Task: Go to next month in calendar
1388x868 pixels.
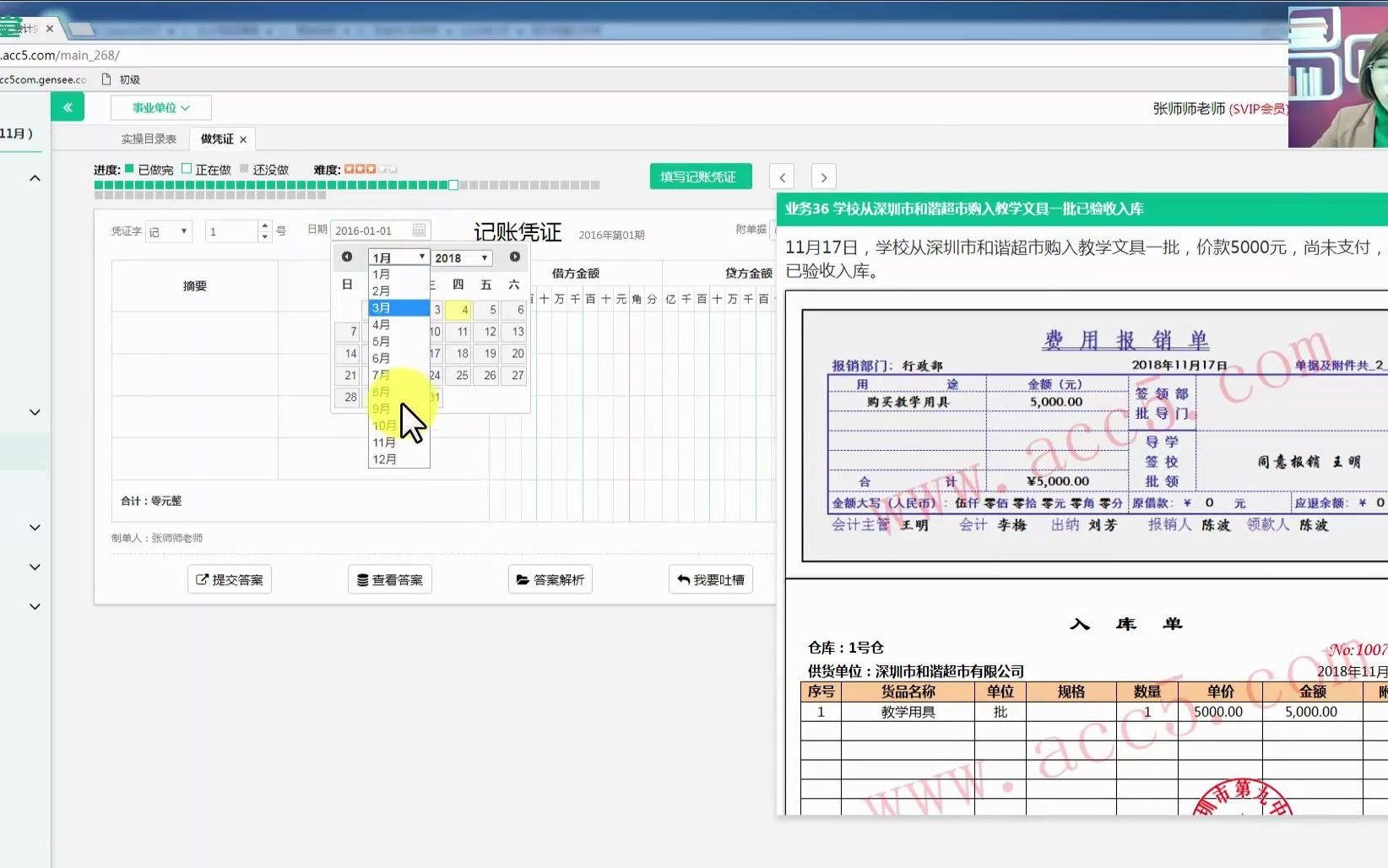Action: tap(514, 257)
